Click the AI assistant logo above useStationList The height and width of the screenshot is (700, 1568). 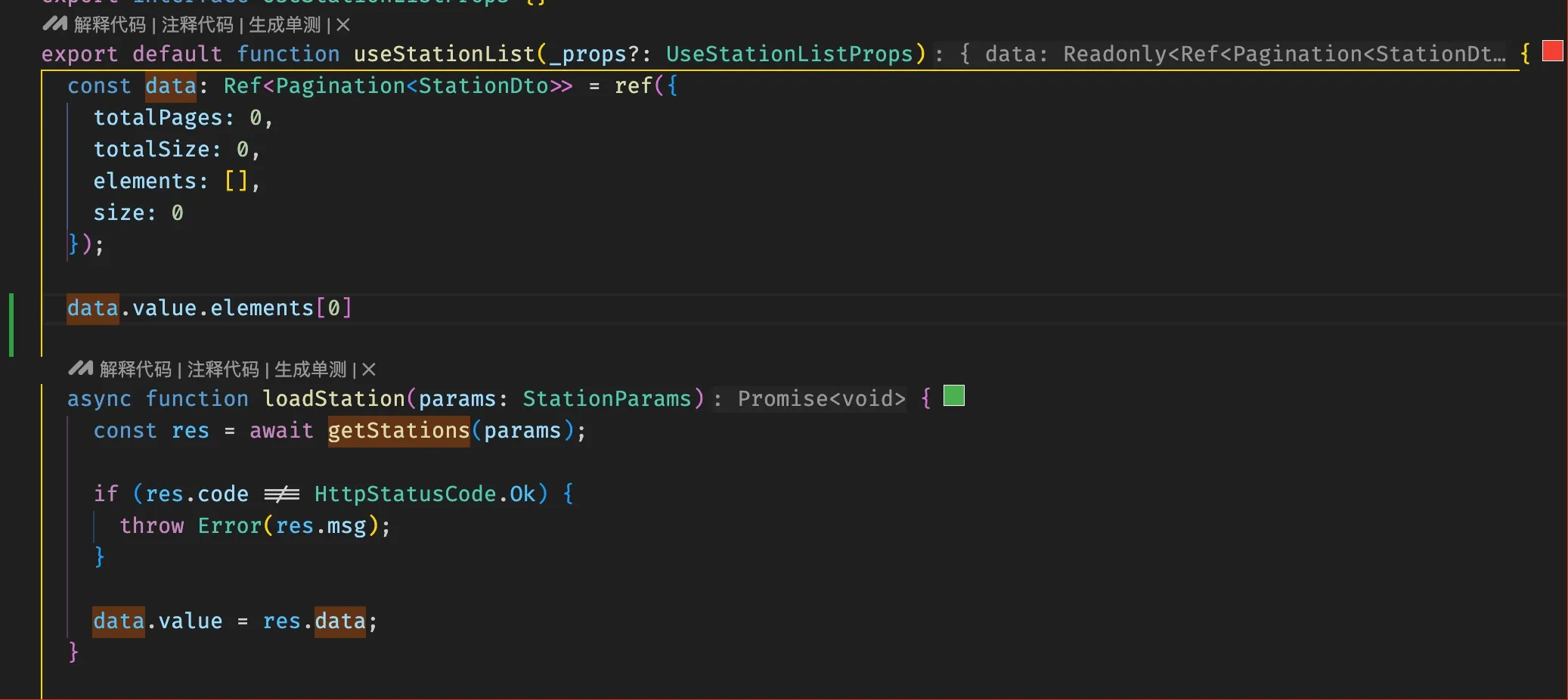tap(54, 24)
